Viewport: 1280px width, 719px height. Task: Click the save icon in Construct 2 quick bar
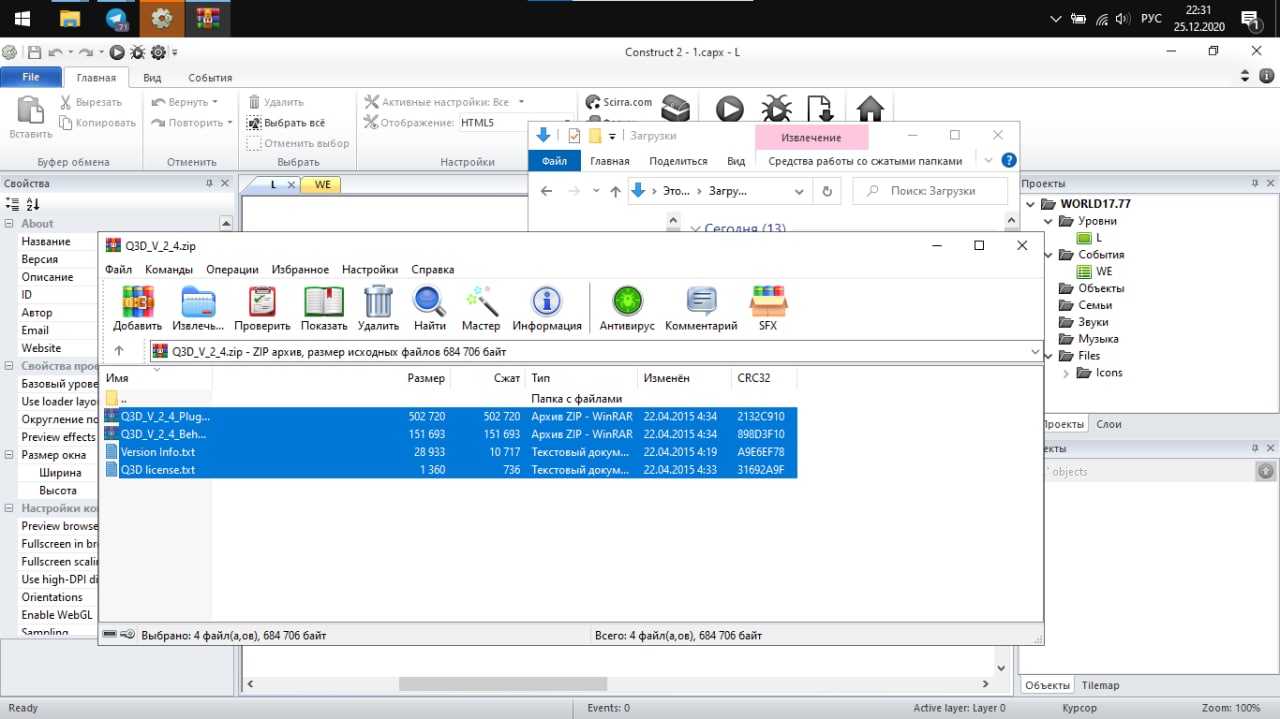tap(35, 52)
